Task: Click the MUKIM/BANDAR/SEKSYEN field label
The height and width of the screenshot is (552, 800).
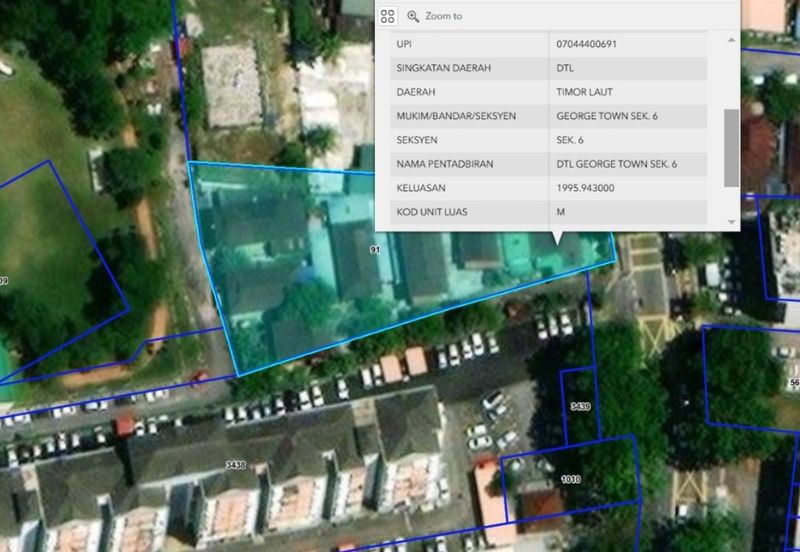Action: [456, 116]
